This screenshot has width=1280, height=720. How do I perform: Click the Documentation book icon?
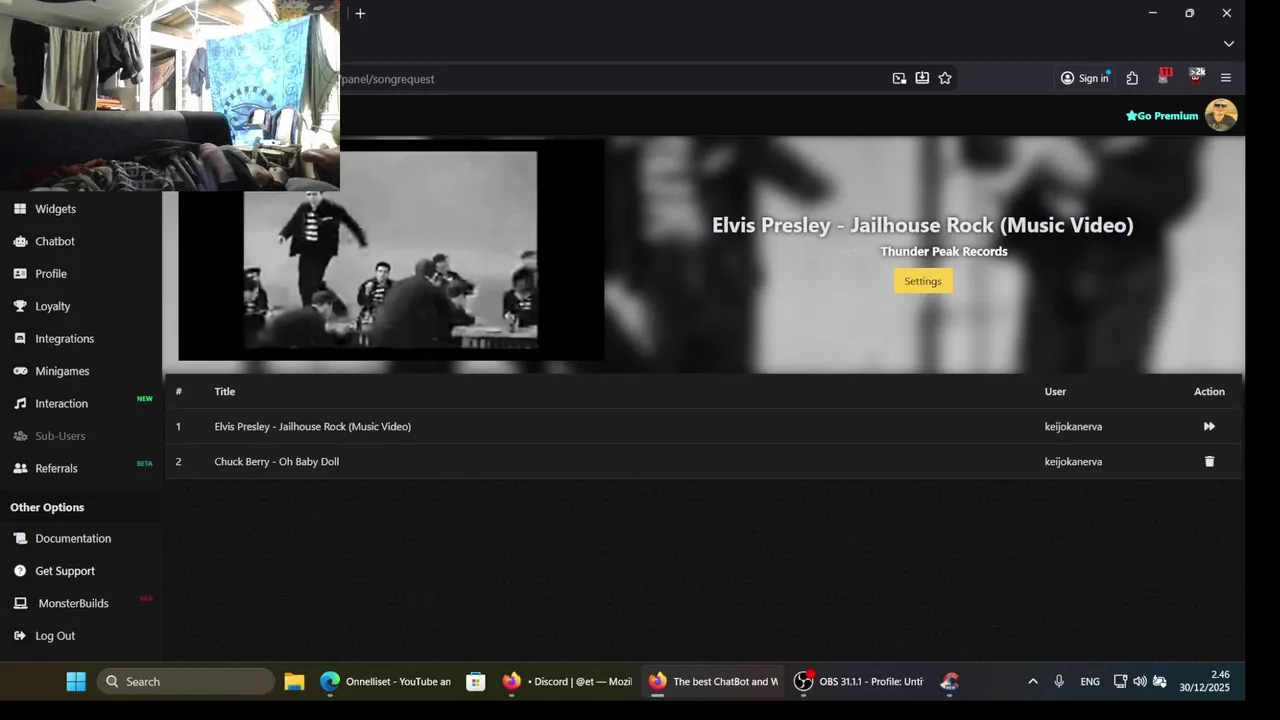(20, 538)
